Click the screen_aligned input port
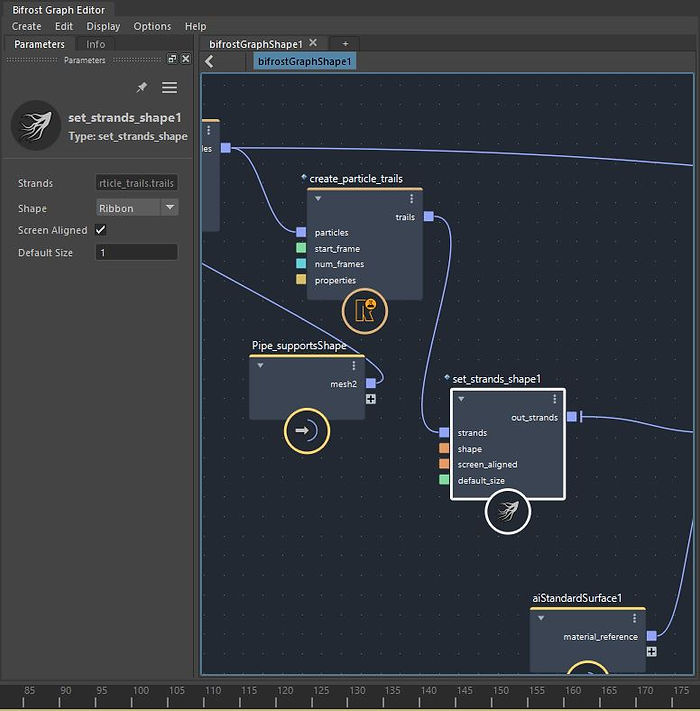 [444, 464]
